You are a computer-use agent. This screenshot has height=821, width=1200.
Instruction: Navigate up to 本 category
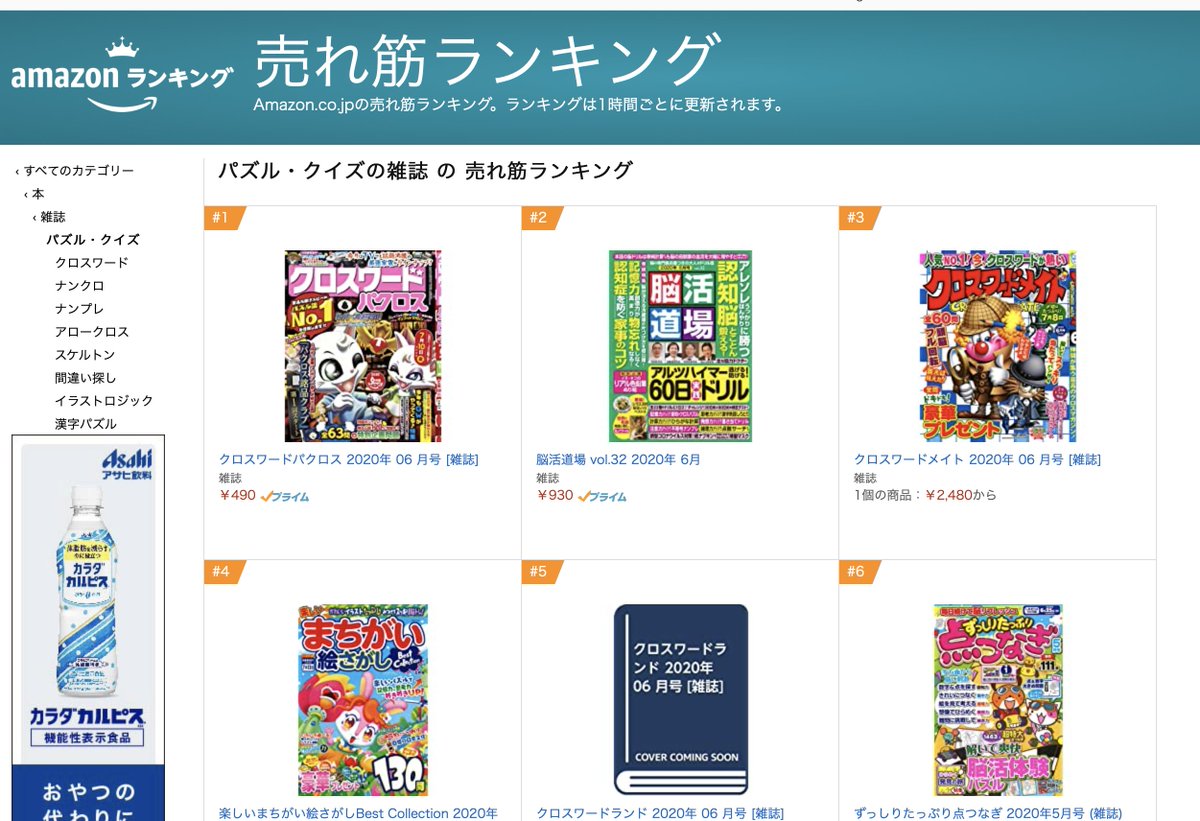pyautogui.click(x=38, y=194)
